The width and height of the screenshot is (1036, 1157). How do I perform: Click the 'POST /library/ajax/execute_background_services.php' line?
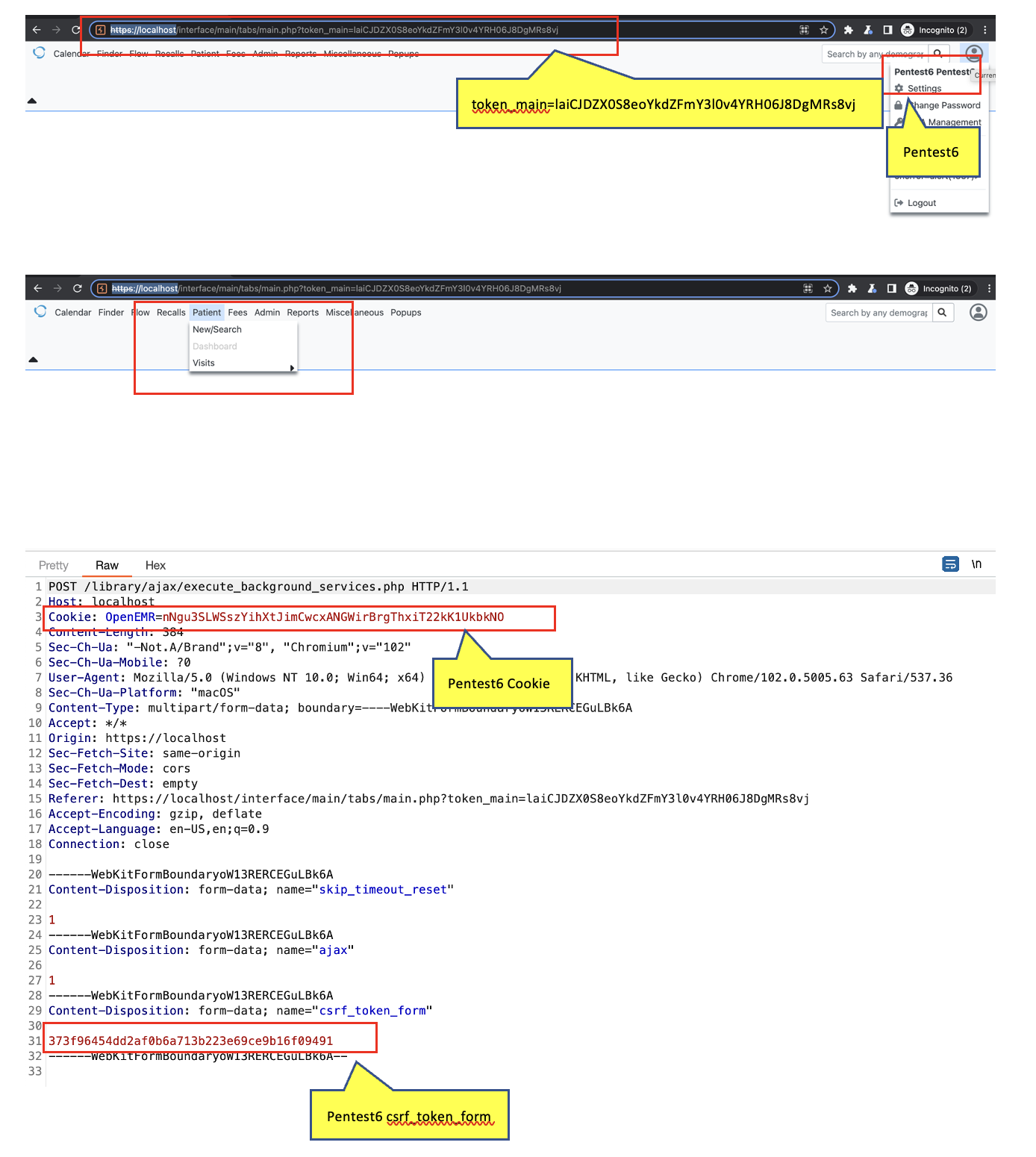click(258, 587)
